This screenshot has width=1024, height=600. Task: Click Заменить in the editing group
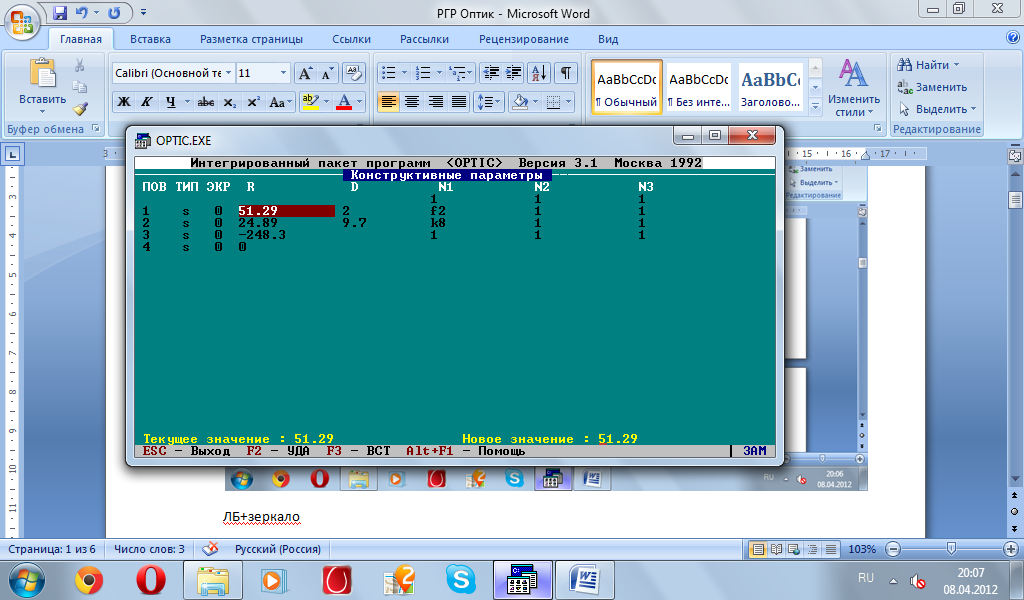tap(933, 87)
